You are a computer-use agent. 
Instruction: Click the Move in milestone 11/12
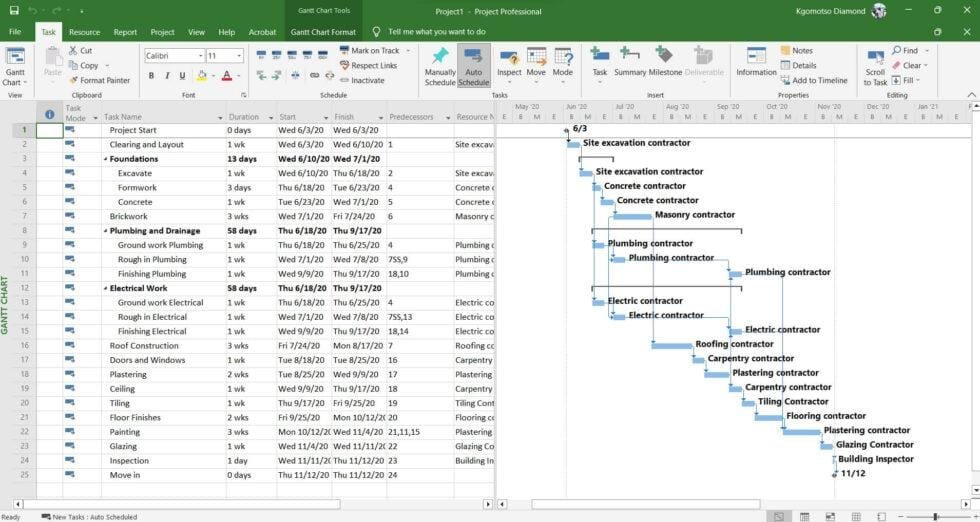834,474
